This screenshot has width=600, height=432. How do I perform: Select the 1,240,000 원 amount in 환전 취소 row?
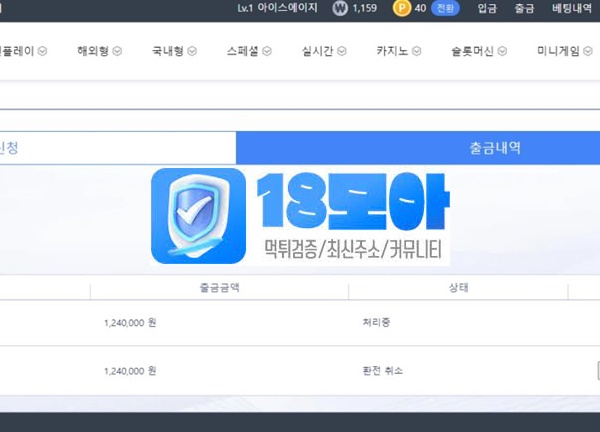coord(130,371)
